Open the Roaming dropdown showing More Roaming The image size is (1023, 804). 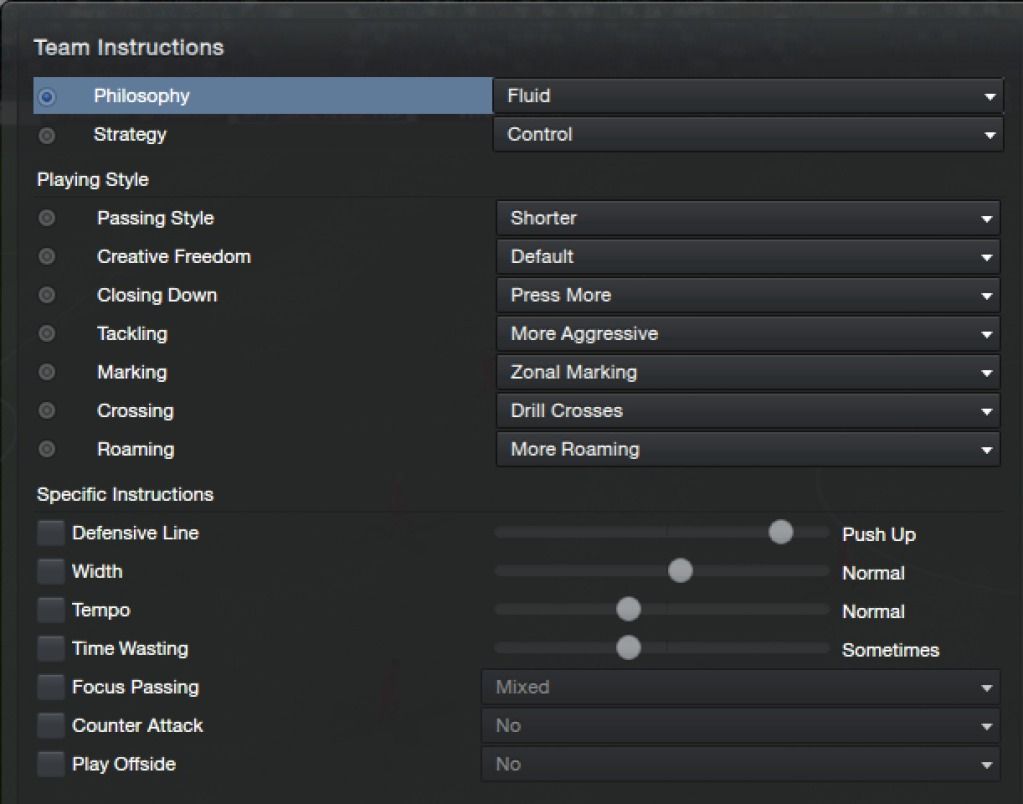[748, 449]
